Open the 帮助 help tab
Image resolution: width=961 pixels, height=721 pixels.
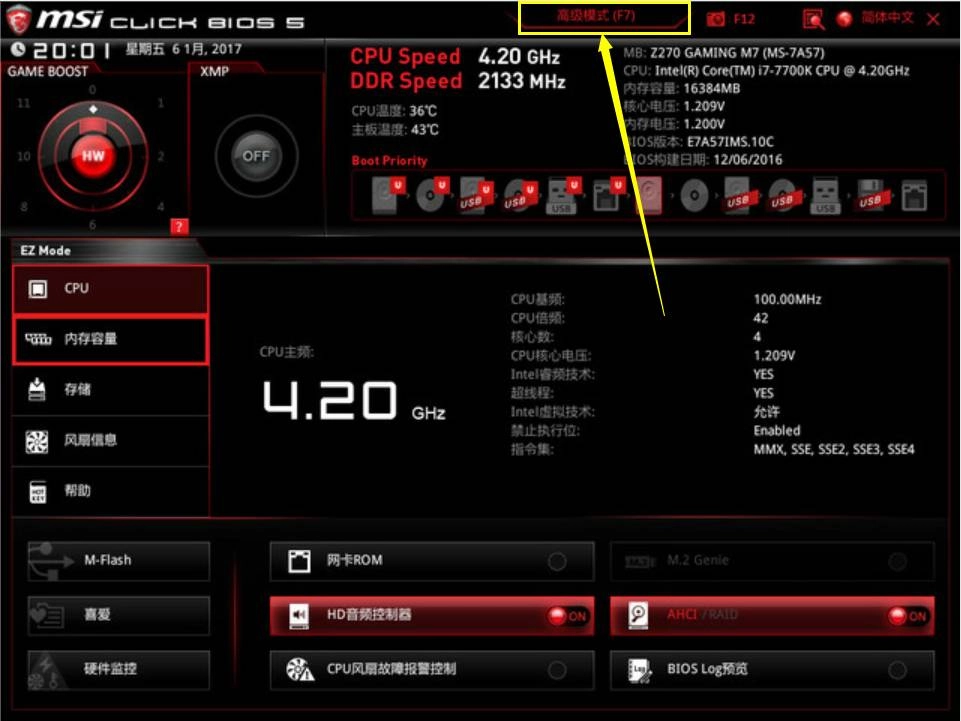[x=110, y=491]
